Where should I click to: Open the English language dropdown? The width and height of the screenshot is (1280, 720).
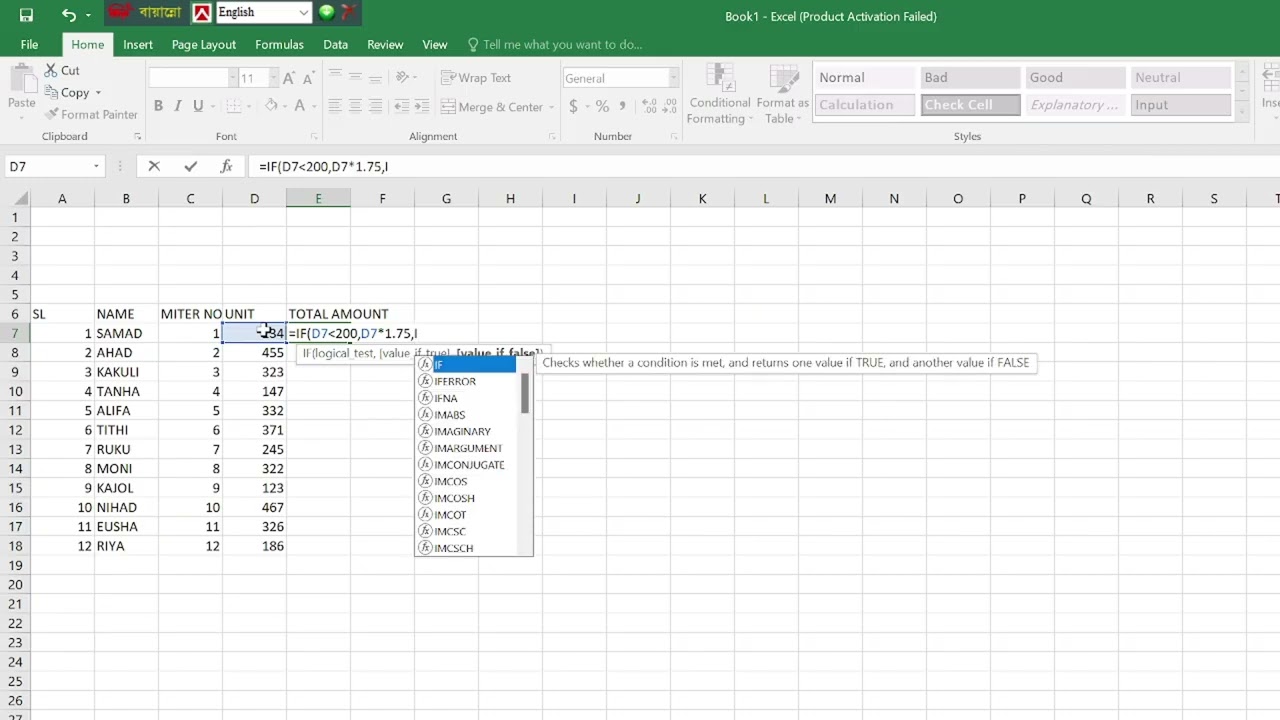tap(304, 12)
